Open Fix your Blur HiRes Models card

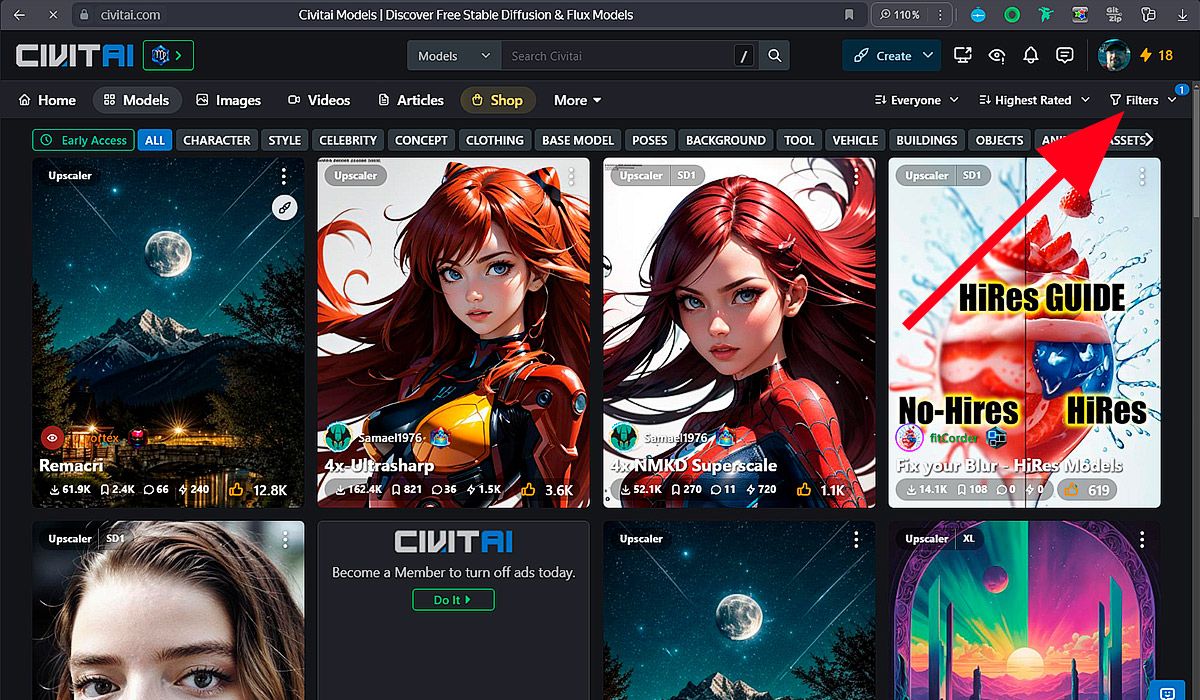(x=1025, y=332)
